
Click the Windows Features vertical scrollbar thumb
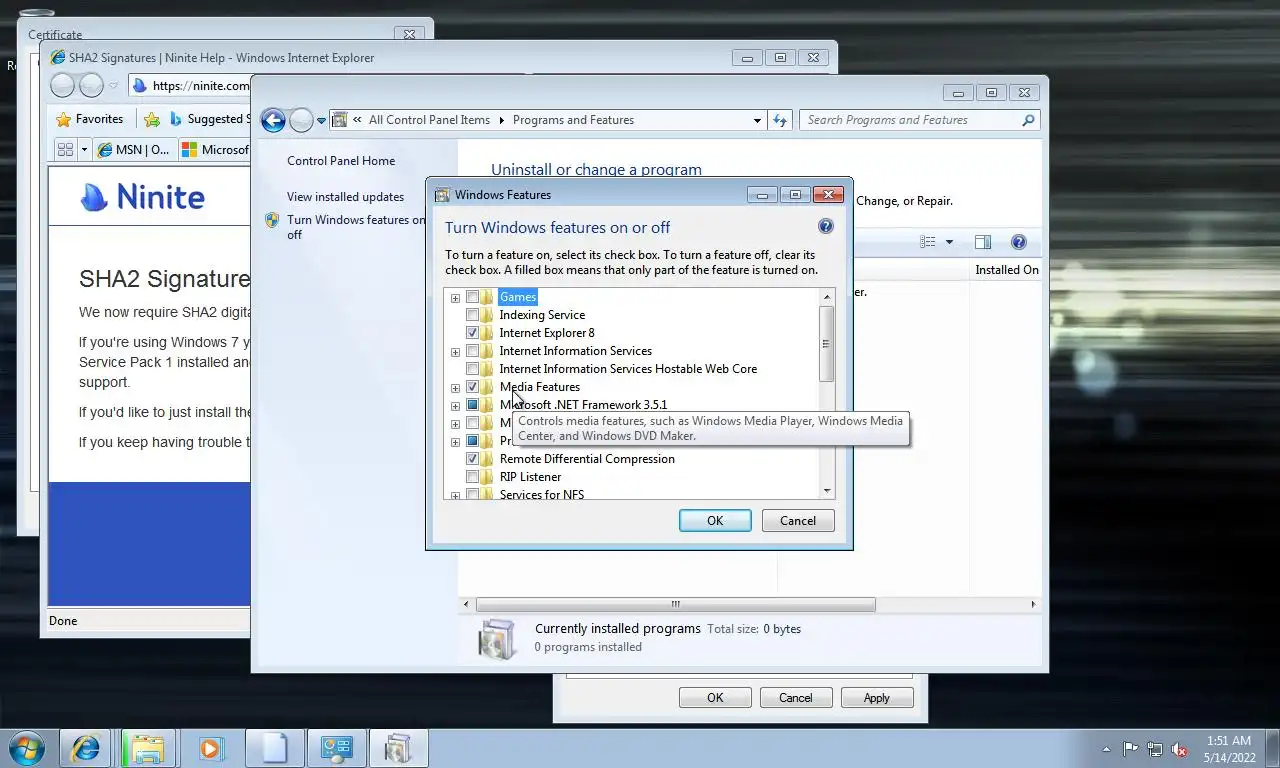[x=827, y=344]
